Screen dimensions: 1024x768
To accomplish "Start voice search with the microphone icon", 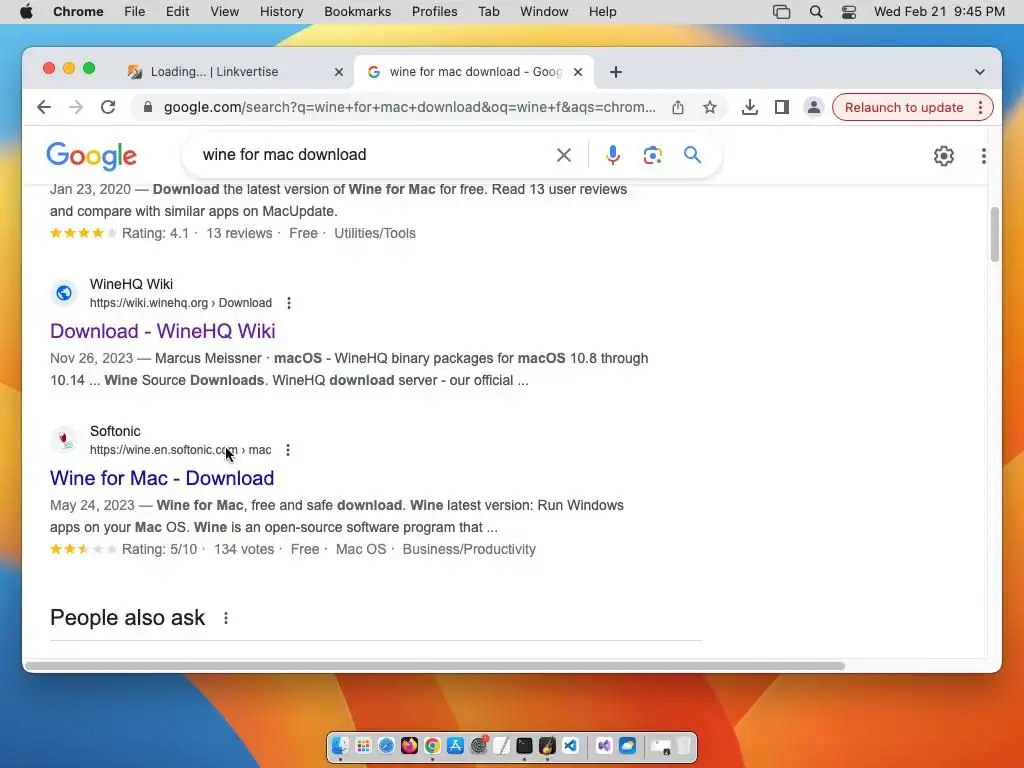I will 613,155.
